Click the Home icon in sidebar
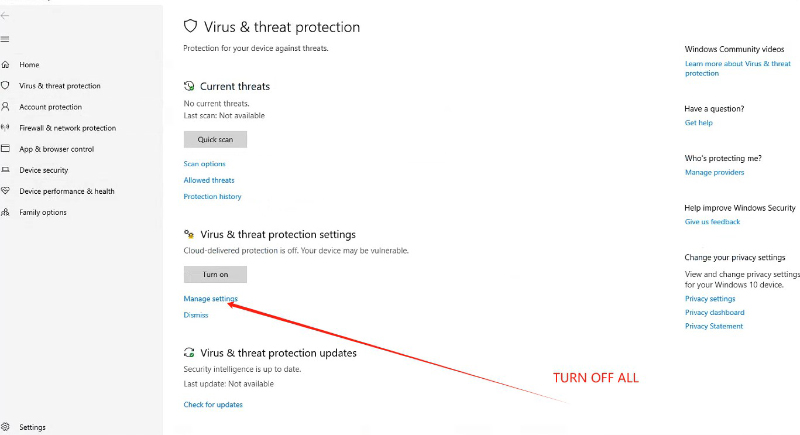This screenshot has width=800, height=435. click(6, 65)
